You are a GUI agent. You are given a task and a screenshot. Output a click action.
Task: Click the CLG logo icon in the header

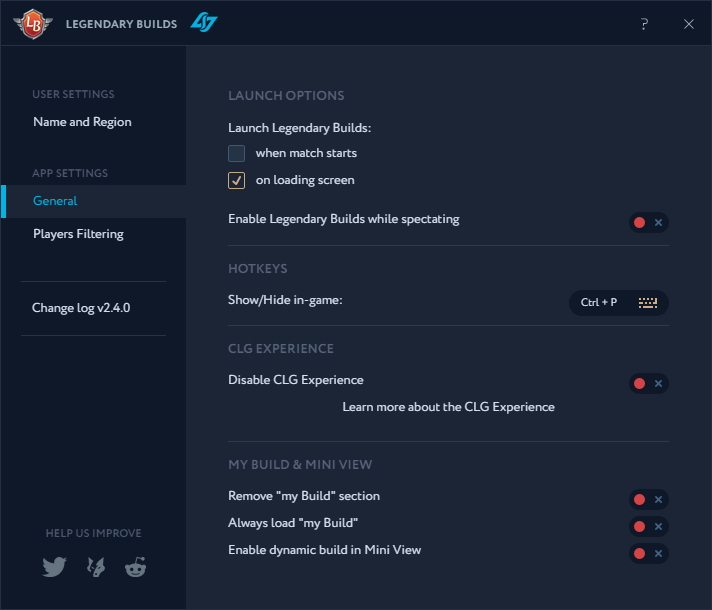[x=204, y=22]
